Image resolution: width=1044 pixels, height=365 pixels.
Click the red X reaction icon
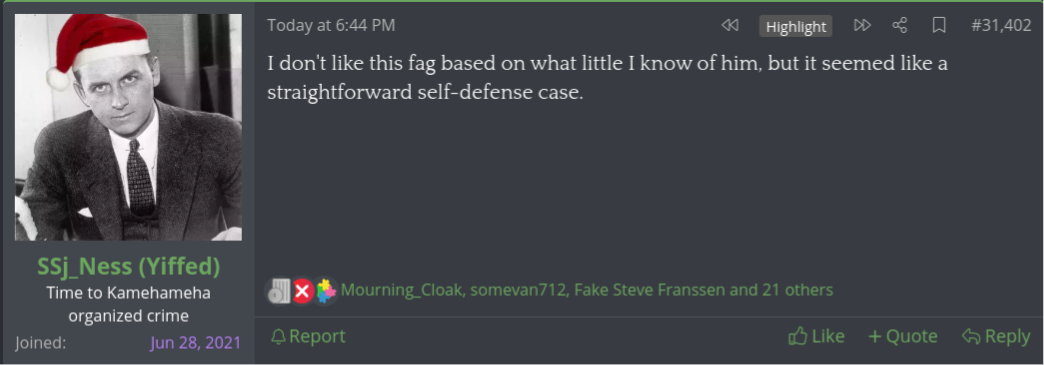pyautogui.click(x=303, y=291)
